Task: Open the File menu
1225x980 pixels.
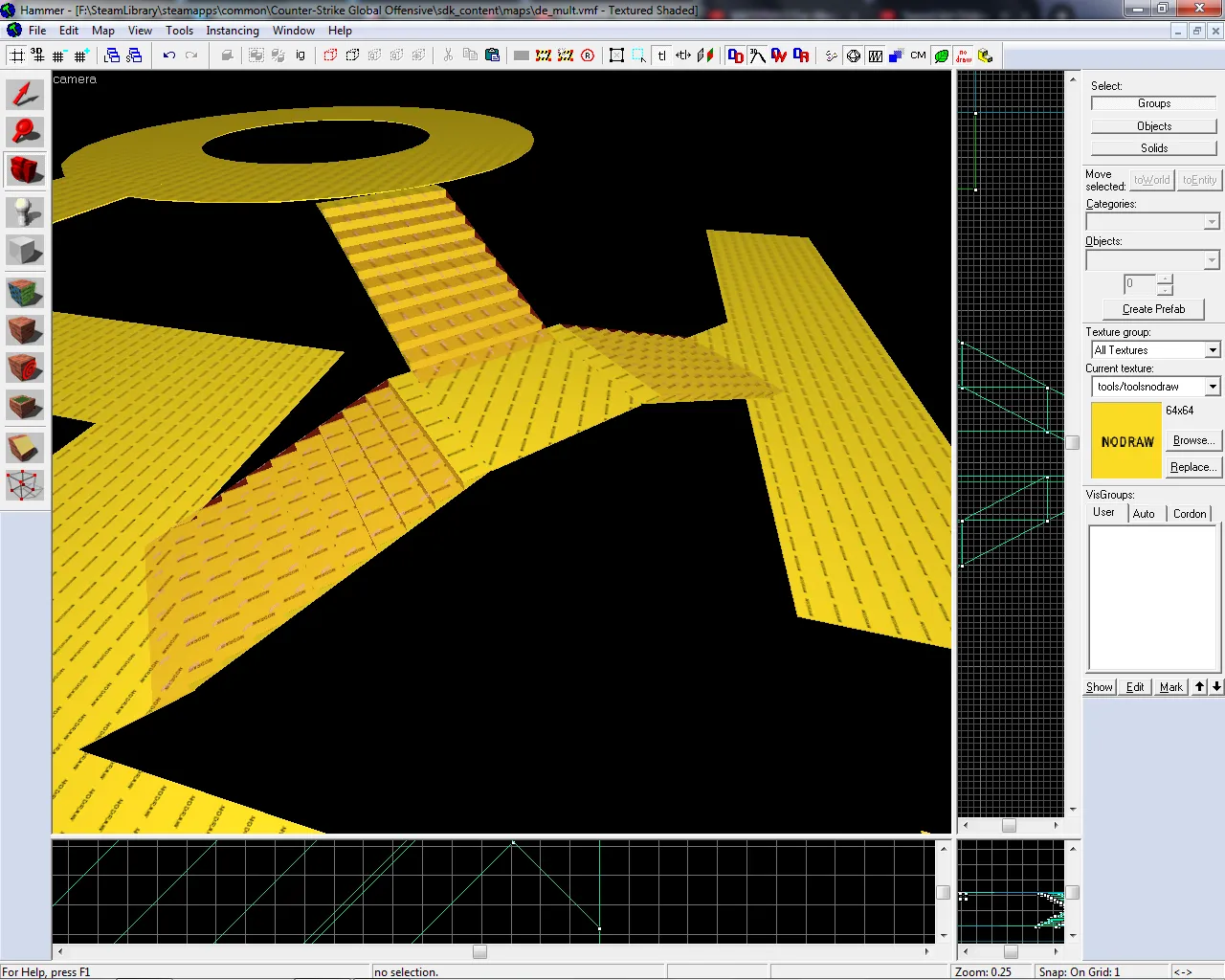Action: click(37, 31)
